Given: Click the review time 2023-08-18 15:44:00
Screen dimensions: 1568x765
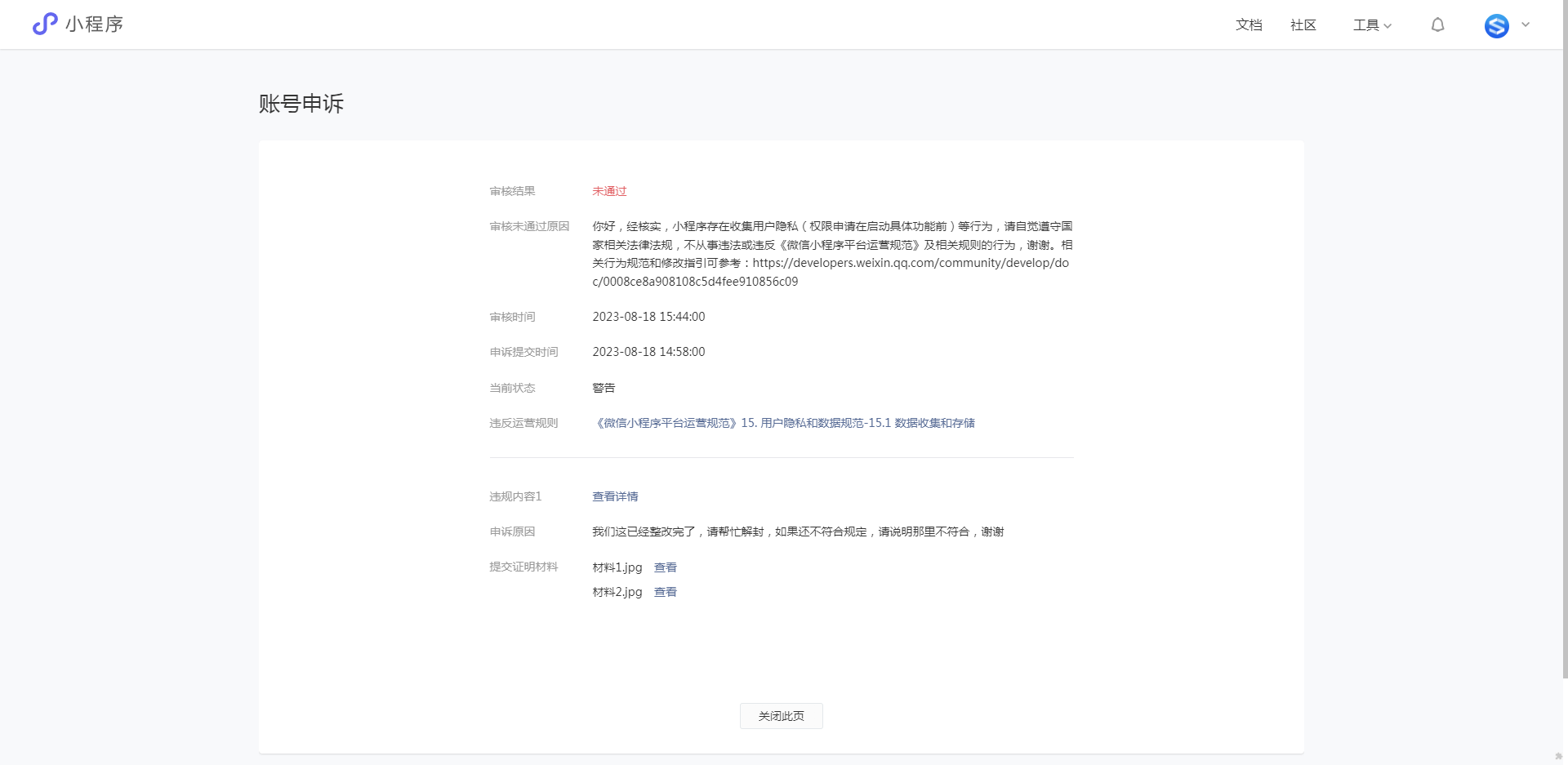Looking at the screenshot, I should [648, 317].
